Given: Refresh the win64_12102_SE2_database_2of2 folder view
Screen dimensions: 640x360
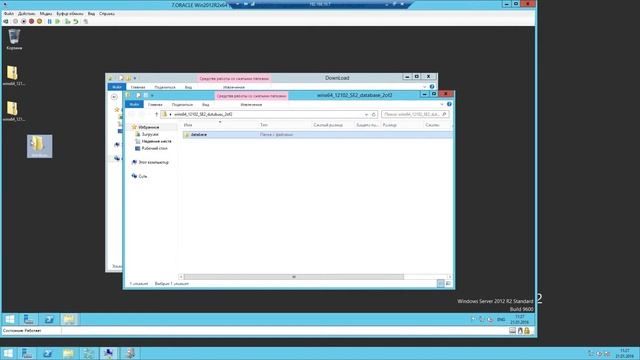Looking at the screenshot, I should click(x=373, y=114).
